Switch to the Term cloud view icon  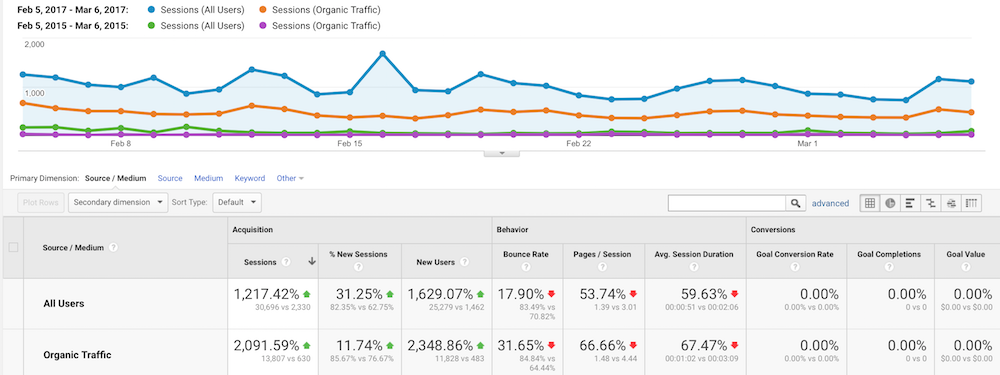[x=951, y=203]
